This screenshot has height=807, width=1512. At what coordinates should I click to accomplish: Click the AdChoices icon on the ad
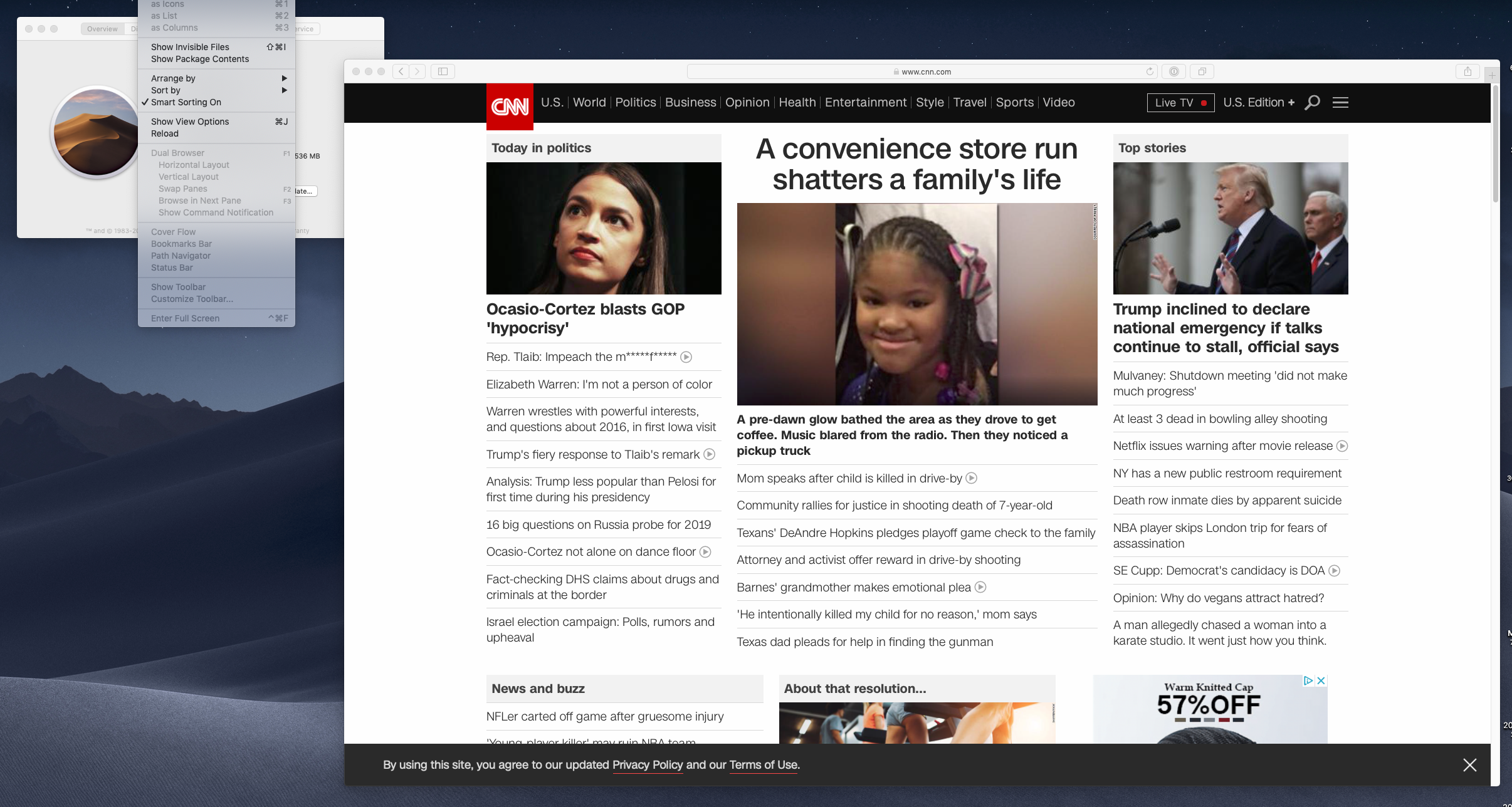[1308, 680]
